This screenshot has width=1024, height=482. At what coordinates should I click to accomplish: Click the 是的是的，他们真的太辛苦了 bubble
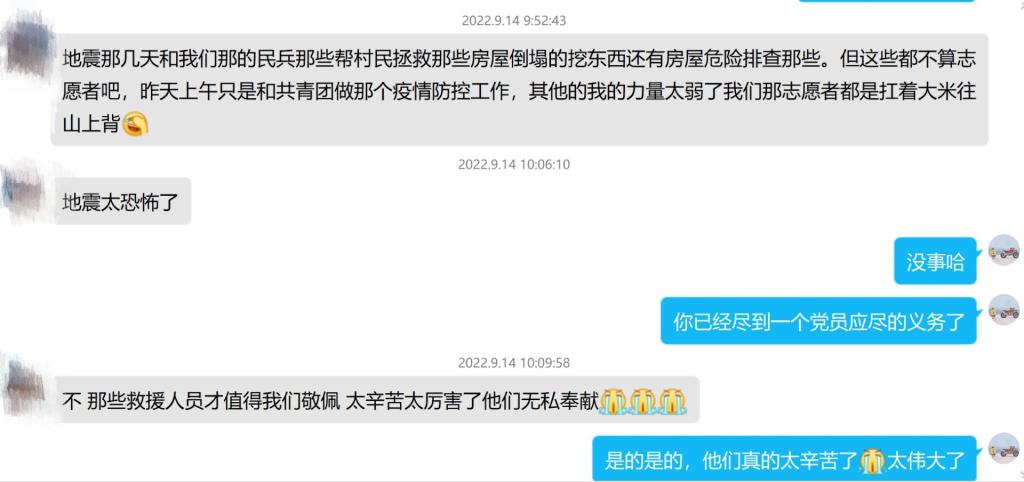[x=784, y=460]
